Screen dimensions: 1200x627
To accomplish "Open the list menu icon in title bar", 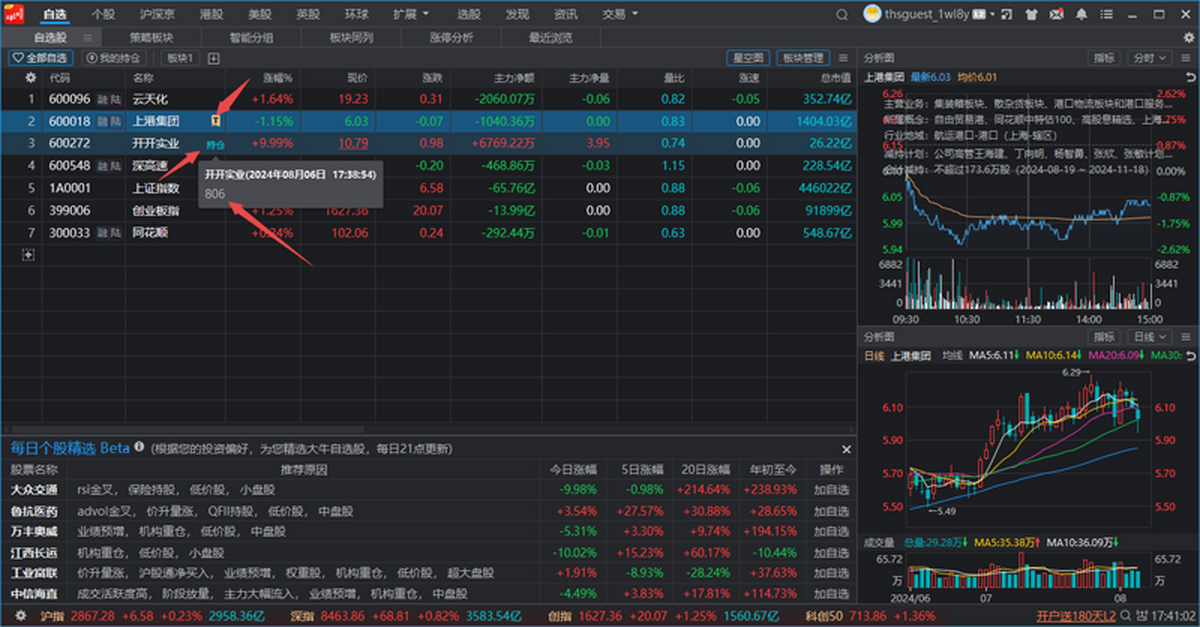I will pyautogui.click(x=1108, y=15).
